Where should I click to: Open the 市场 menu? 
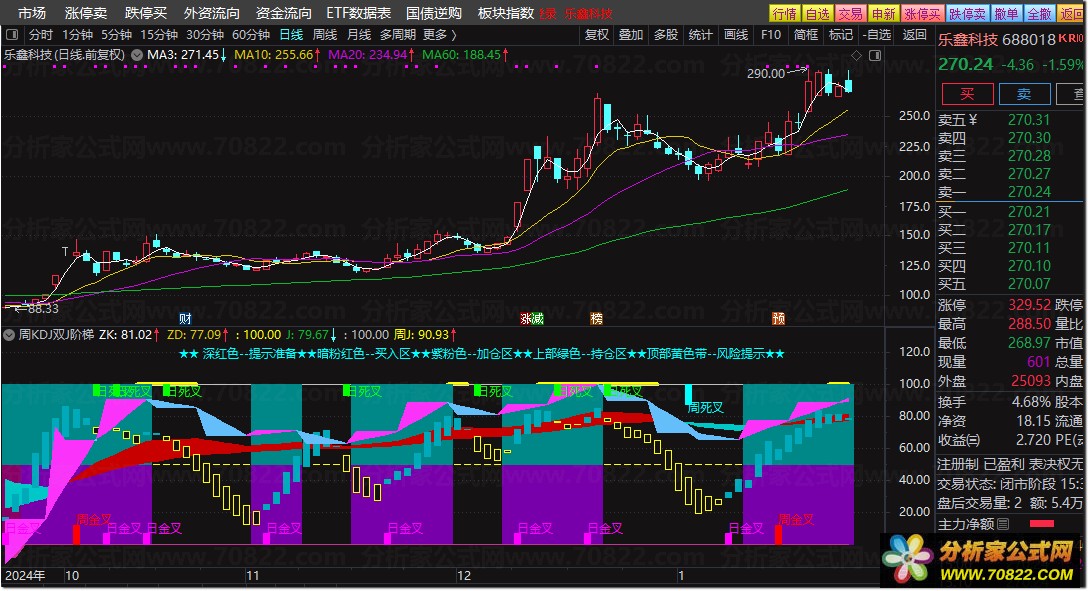pos(31,13)
